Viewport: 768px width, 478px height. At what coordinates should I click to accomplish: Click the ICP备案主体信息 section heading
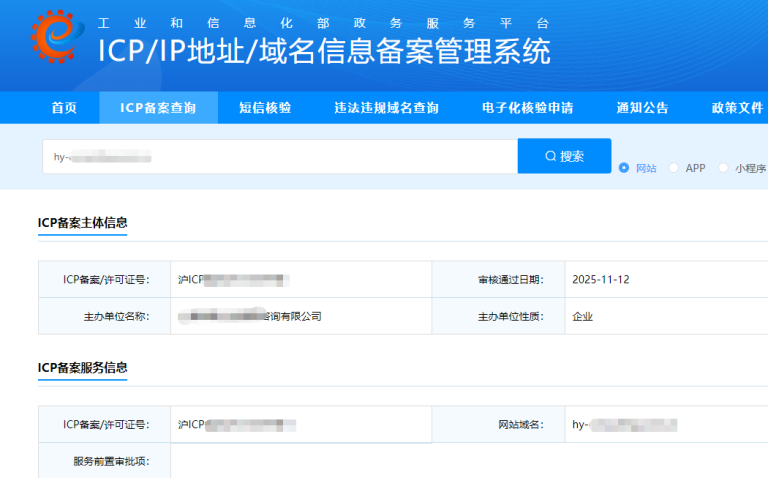click(x=82, y=222)
